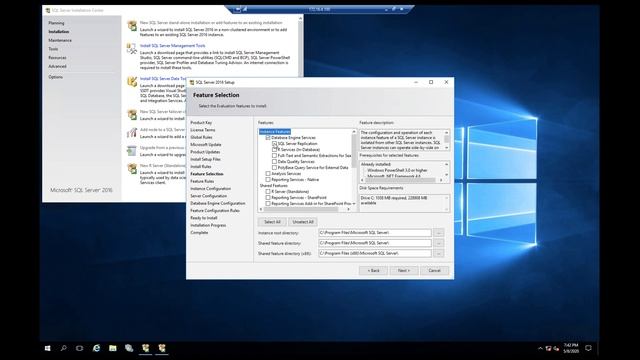Viewport: 640px width, 360px height.
Task: Open File Explorer from the taskbar
Action: 113,348
